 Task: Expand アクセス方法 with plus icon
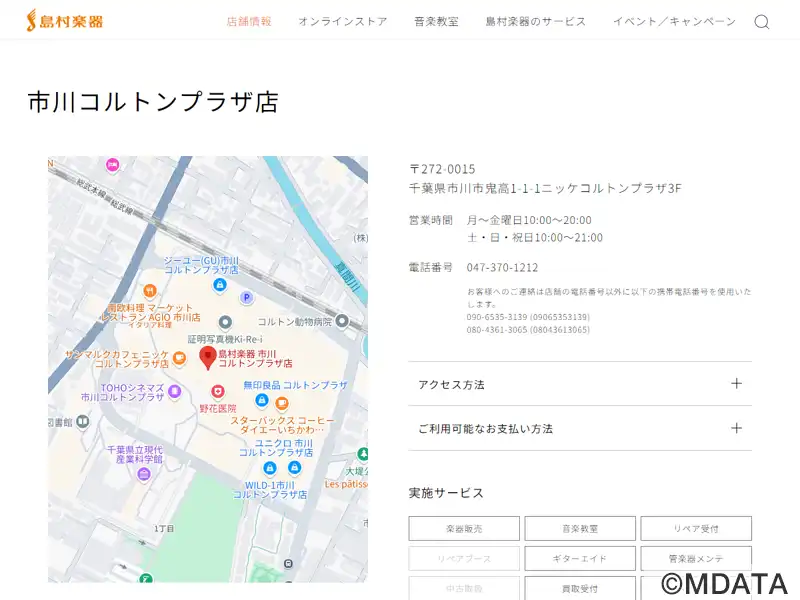[x=736, y=384]
